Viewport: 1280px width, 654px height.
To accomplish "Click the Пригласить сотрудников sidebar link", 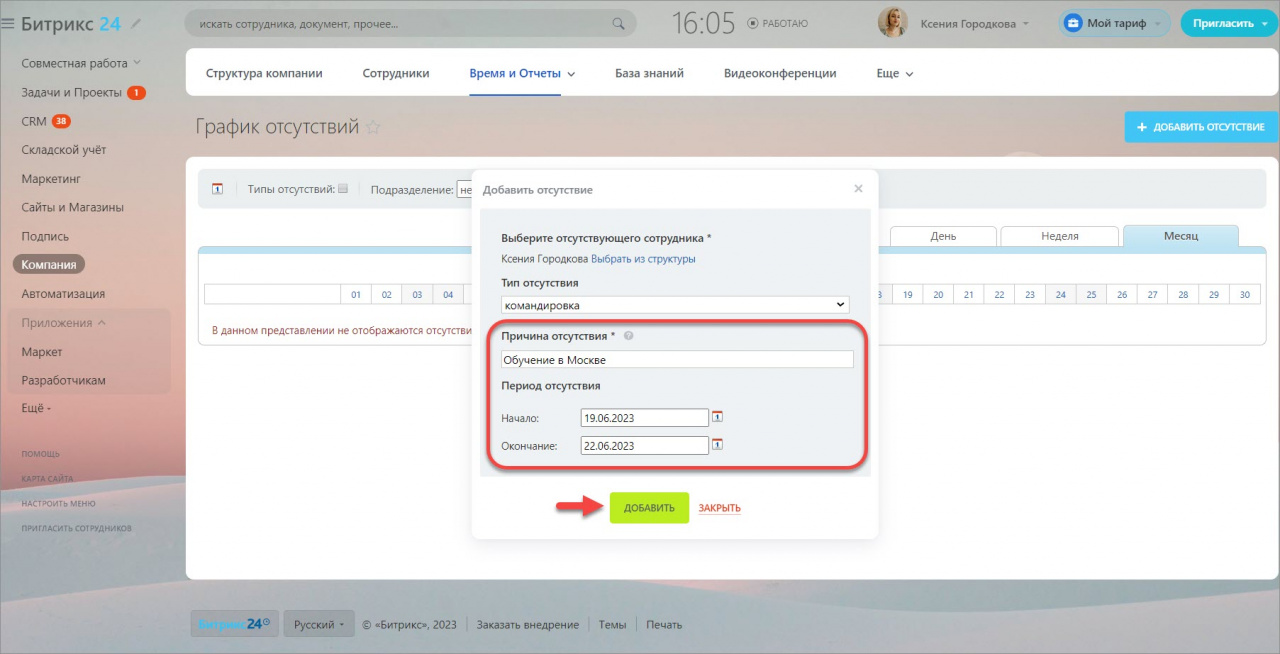I will click(76, 528).
